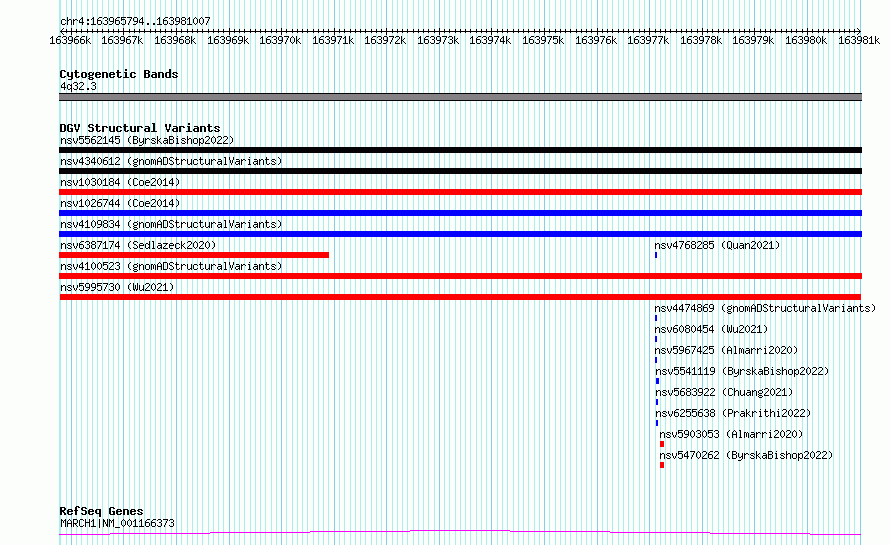Open nsv6255638 (Prakrithi2022) variant label
Screen dimensions: 890x545
coord(733,413)
